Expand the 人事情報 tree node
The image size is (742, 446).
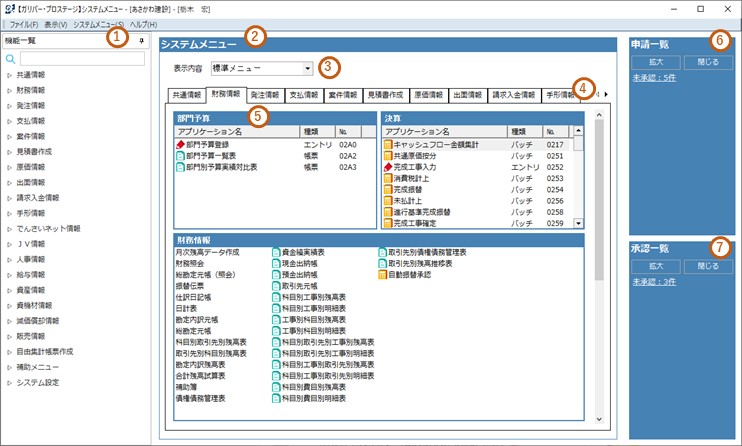pyautogui.click(x=9, y=257)
